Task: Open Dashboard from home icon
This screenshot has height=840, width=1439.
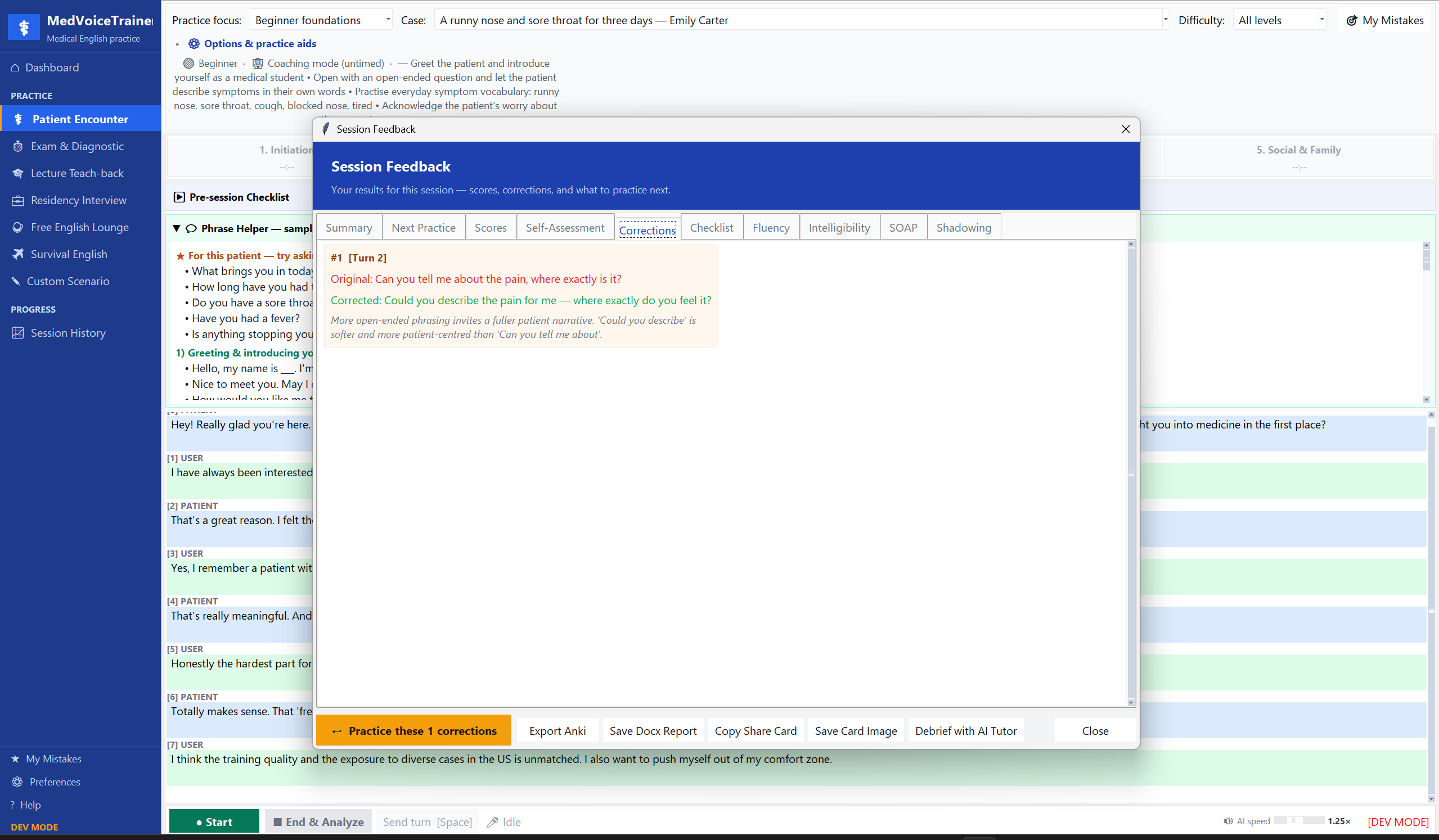Action: click(x=15, y=67)
